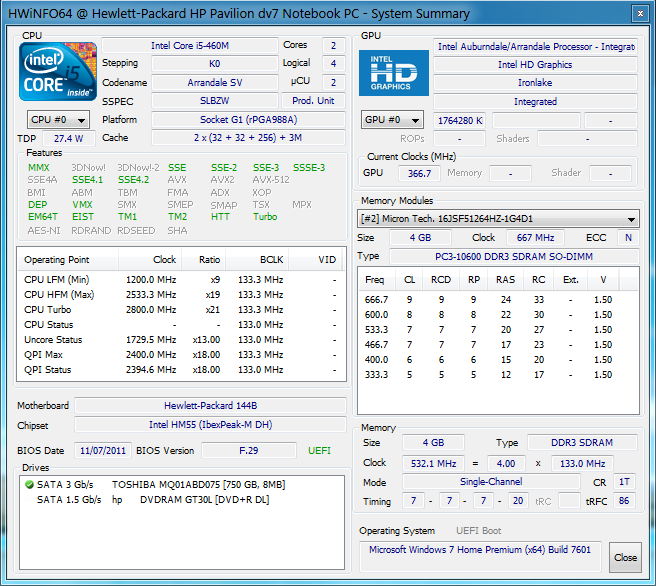This screenshot has width=656, height=586.
Task: Select the CPU Status row
Action: [181, 325]
